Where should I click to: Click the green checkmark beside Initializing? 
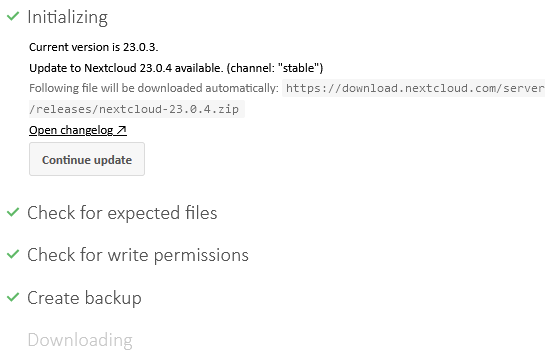pyautogui.click(x=13, y=16)
